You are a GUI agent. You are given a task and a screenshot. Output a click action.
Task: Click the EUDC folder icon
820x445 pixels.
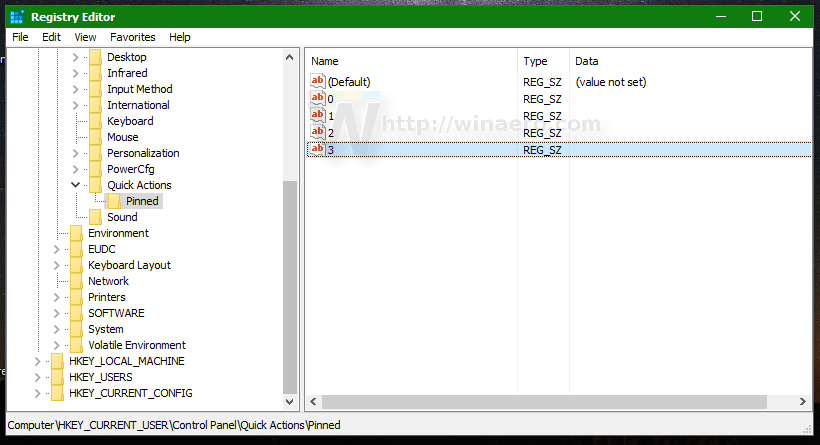tap(76, 249)
